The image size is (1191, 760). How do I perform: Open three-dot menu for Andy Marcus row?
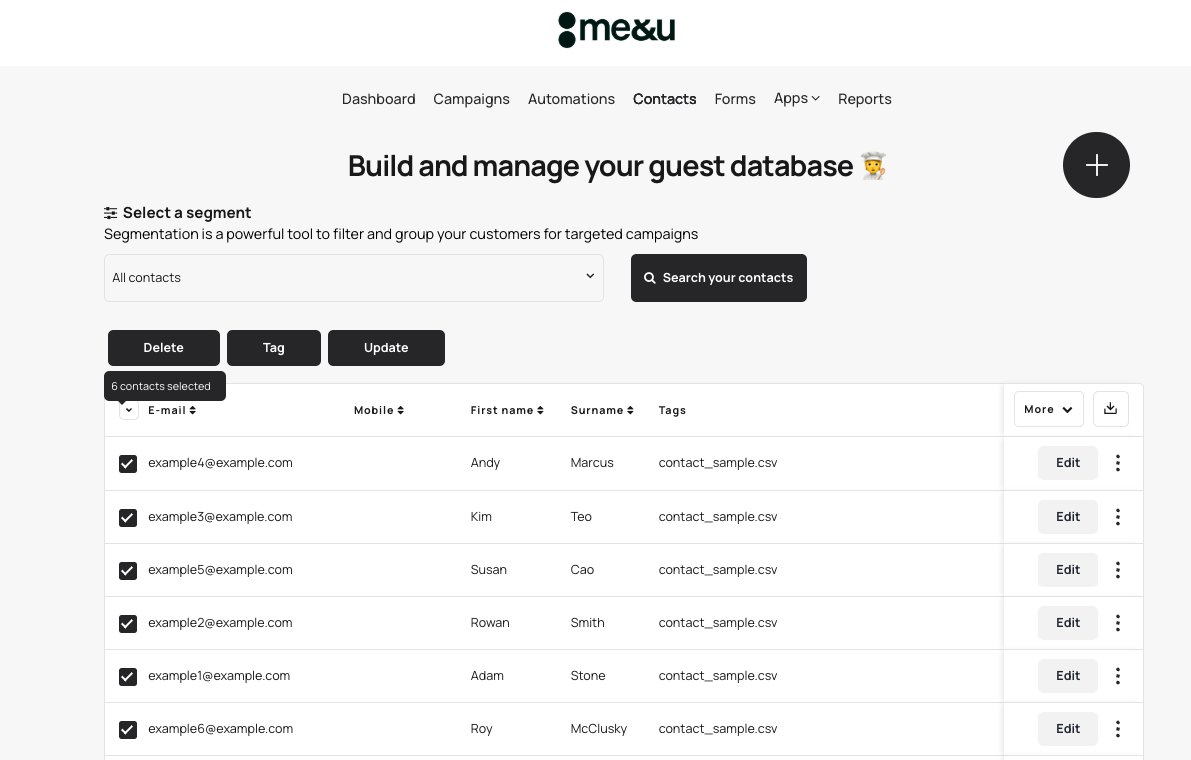click(x=1118, y=463)
